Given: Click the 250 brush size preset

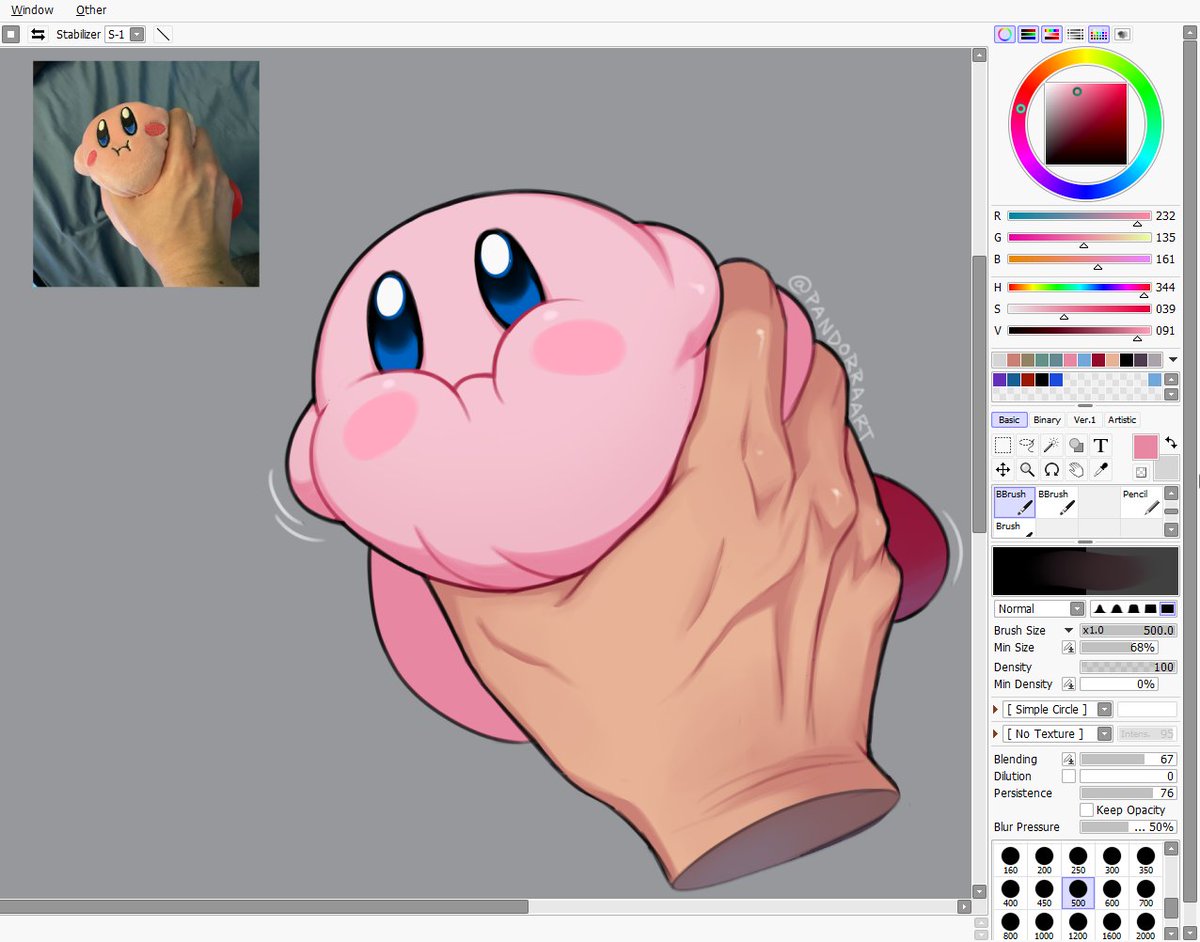Looking at the screenshot, I should [x=1077, y=857].
